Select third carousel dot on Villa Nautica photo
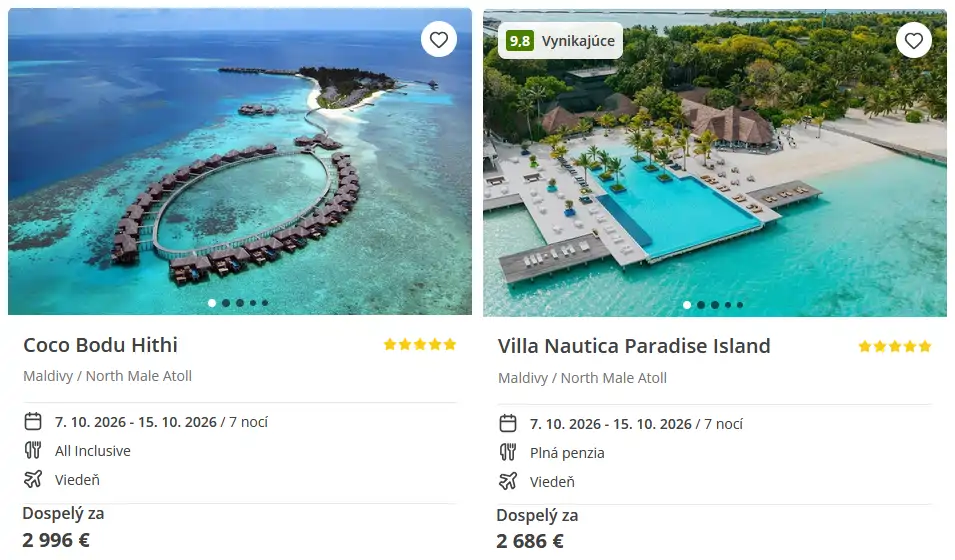Image resolution: width=955 pixels, height=560 pixels. 715,305
